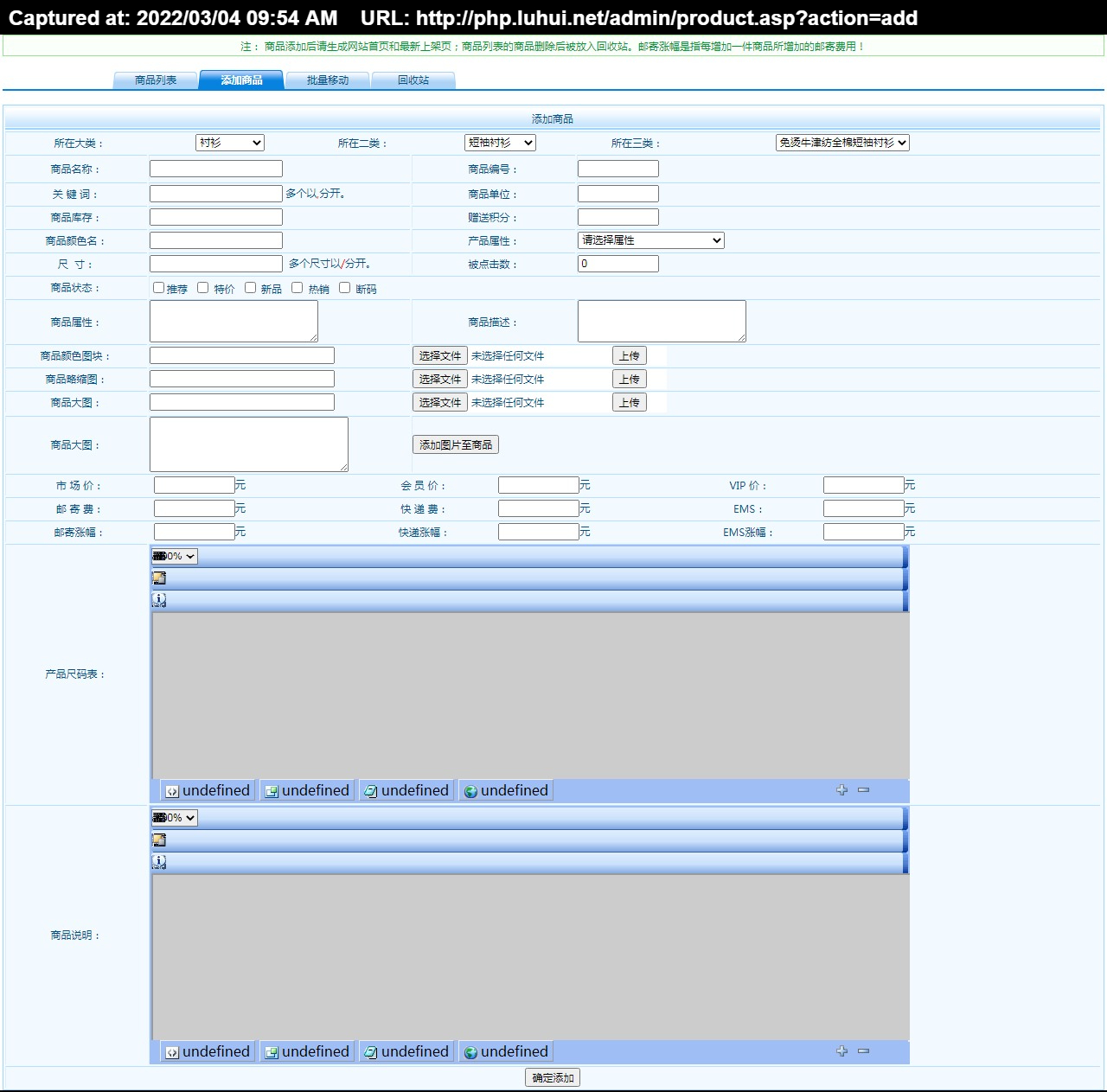This screenshot has width=1107, height=1092.
Task: Focus the 商品编号 input field
Action: pyautogui.click(x=618, y=169)
